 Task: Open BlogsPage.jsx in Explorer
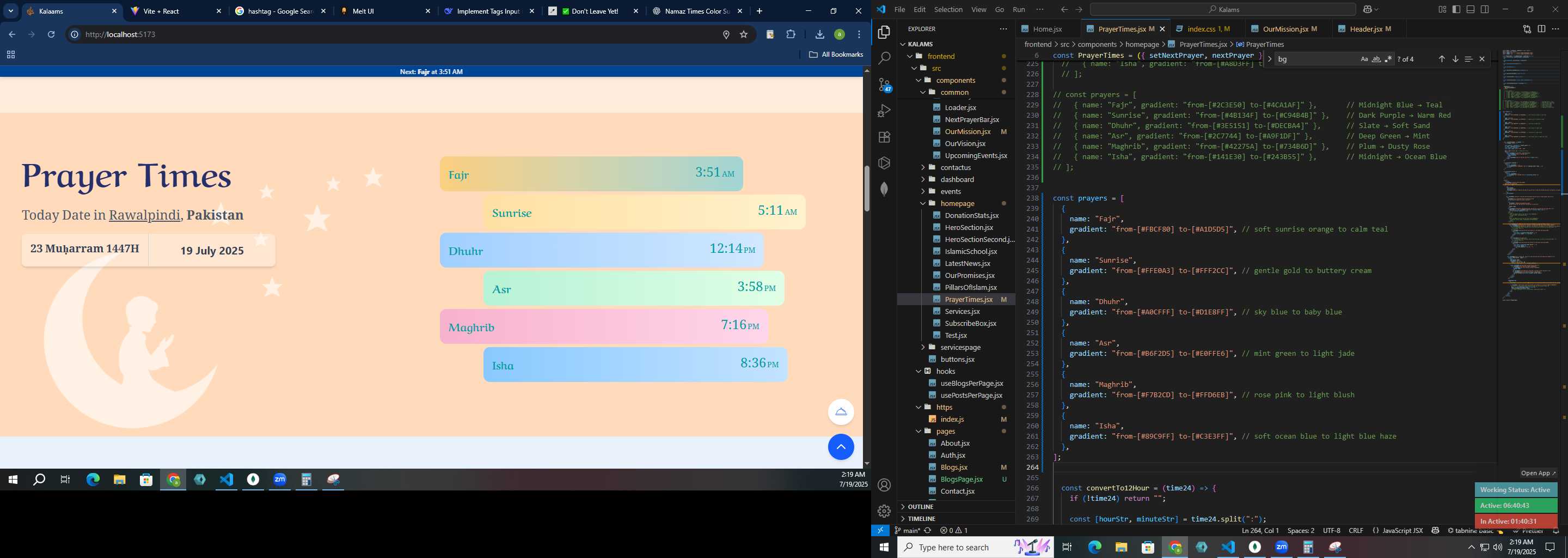click(x=961, y=480)
